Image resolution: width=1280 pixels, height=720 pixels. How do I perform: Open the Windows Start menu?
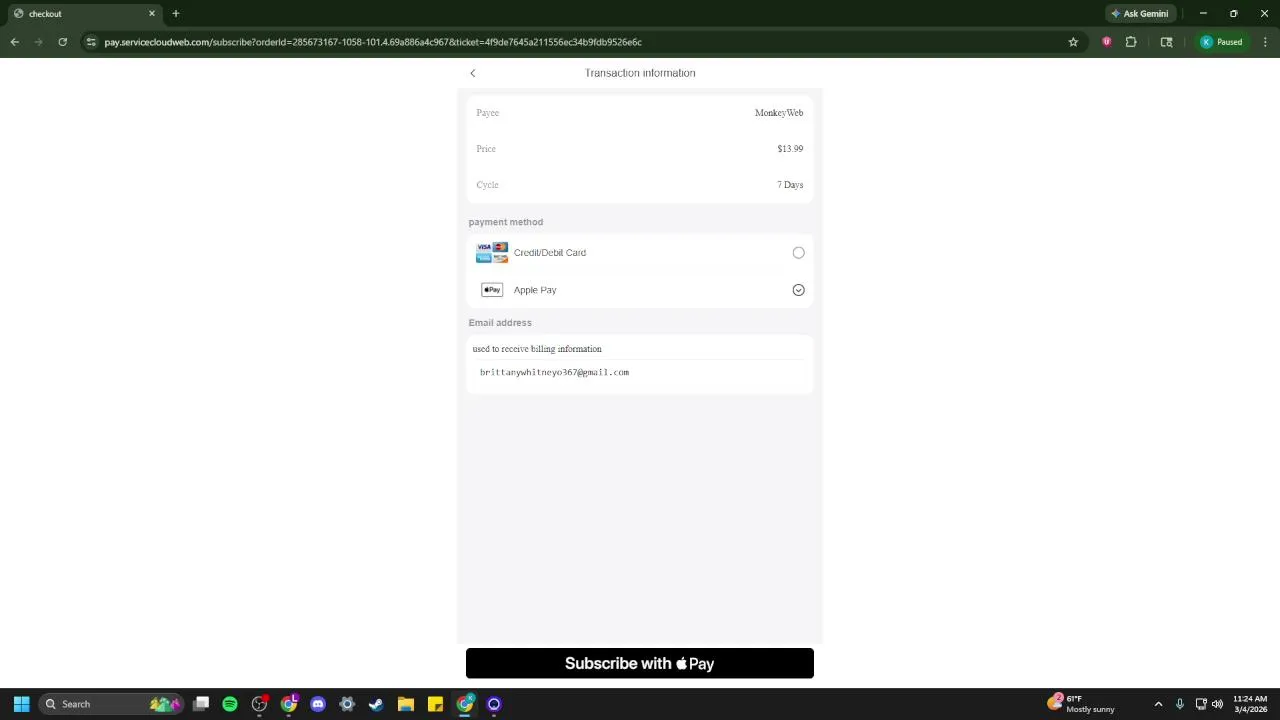[21, 704]
